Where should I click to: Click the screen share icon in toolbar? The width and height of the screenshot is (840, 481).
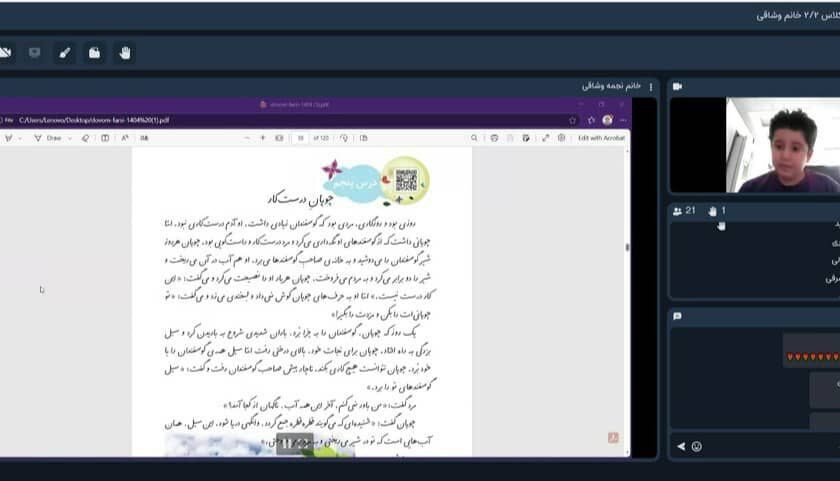tap(35, 52)
